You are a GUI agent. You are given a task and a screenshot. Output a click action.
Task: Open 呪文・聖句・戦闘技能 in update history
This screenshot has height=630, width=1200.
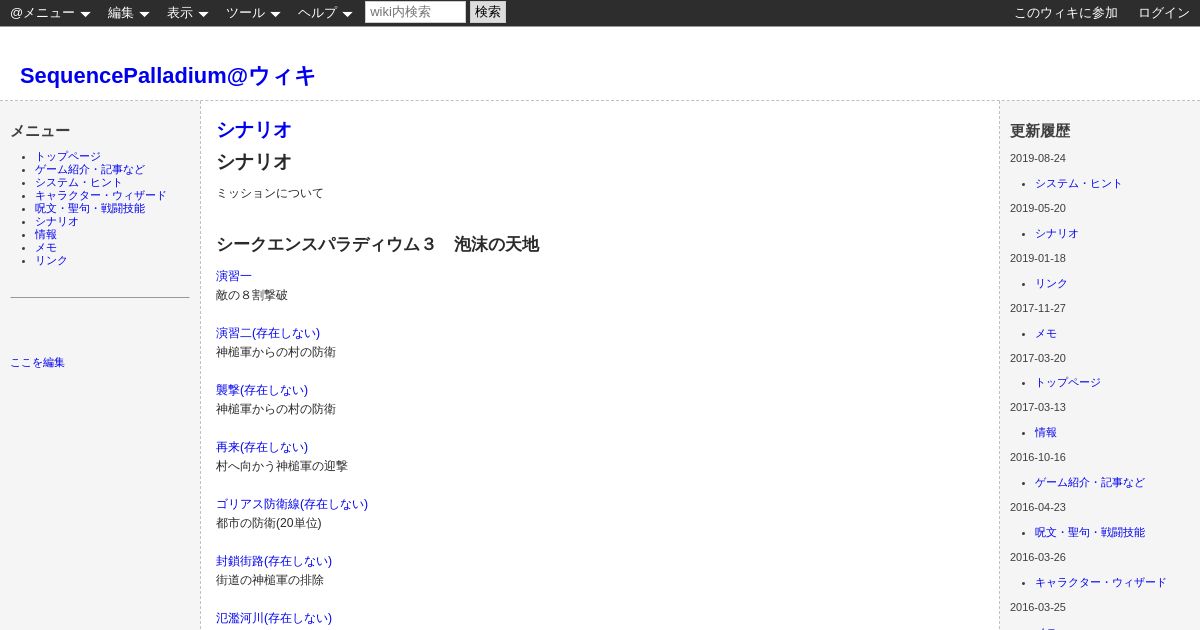[x=1090, y=533]
